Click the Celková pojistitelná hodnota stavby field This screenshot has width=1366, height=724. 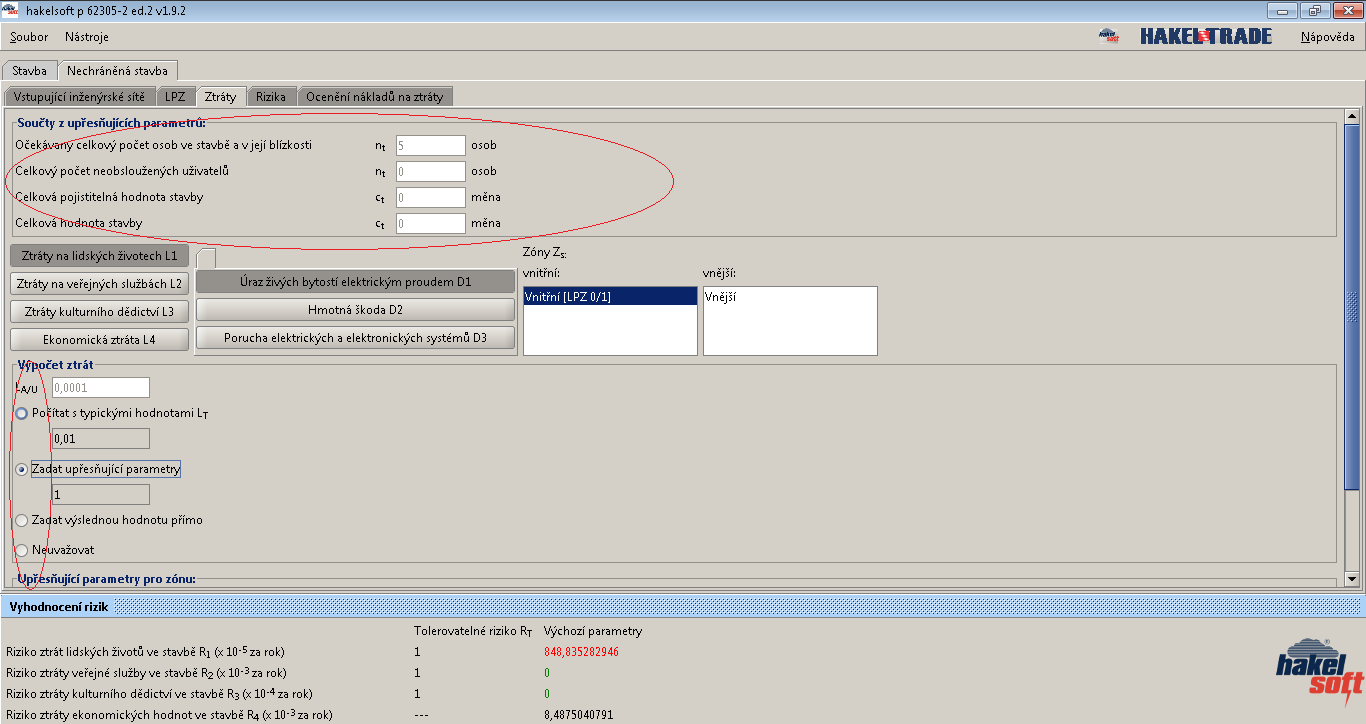(x=431, y=197)
